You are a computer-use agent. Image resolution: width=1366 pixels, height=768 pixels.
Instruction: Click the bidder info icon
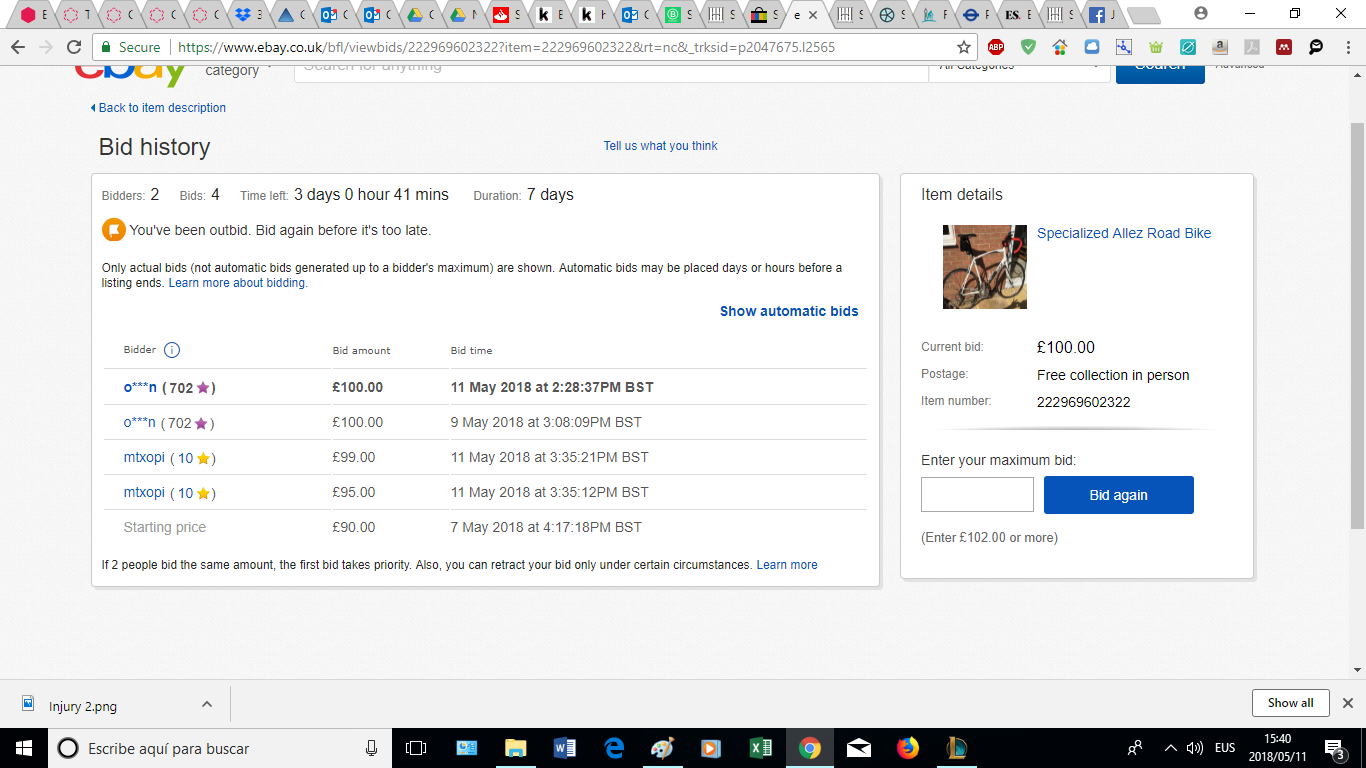(172, 350)
